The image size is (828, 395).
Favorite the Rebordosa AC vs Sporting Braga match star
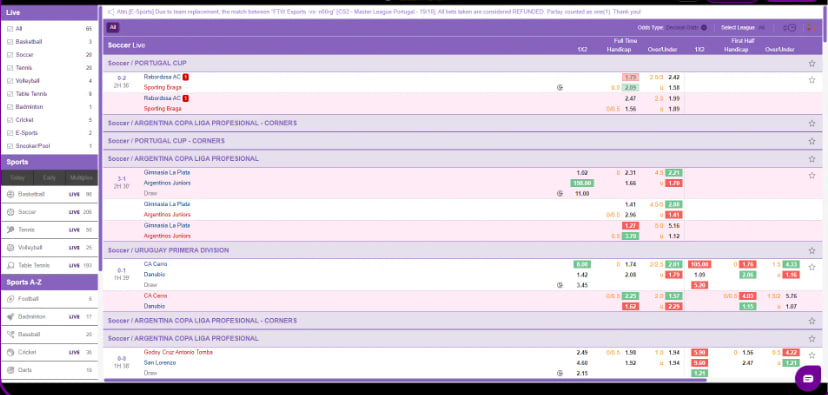click(x=812, y=80)
